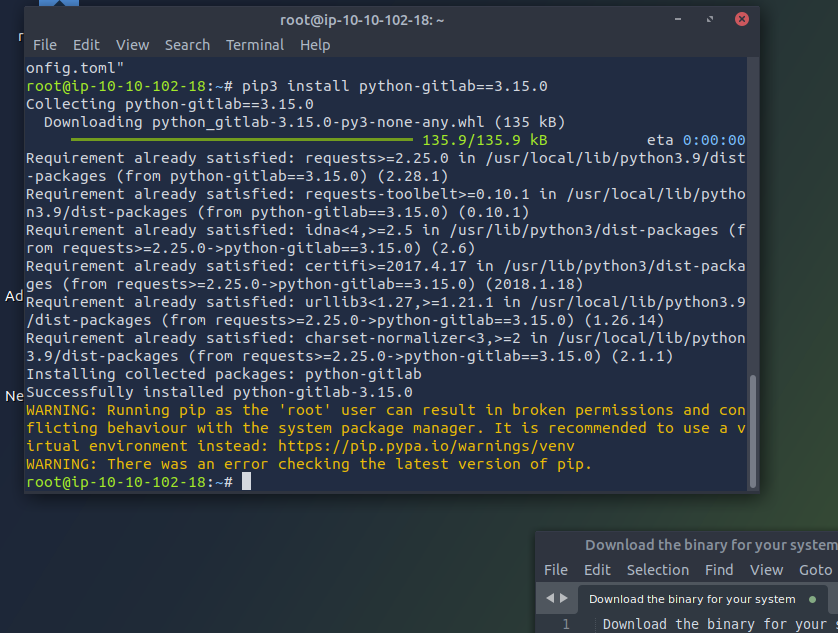Image resolution: width=838 pixels, height=633 pixels.
Task: Open Find menu in the text editor window
Action: [719, 570]
